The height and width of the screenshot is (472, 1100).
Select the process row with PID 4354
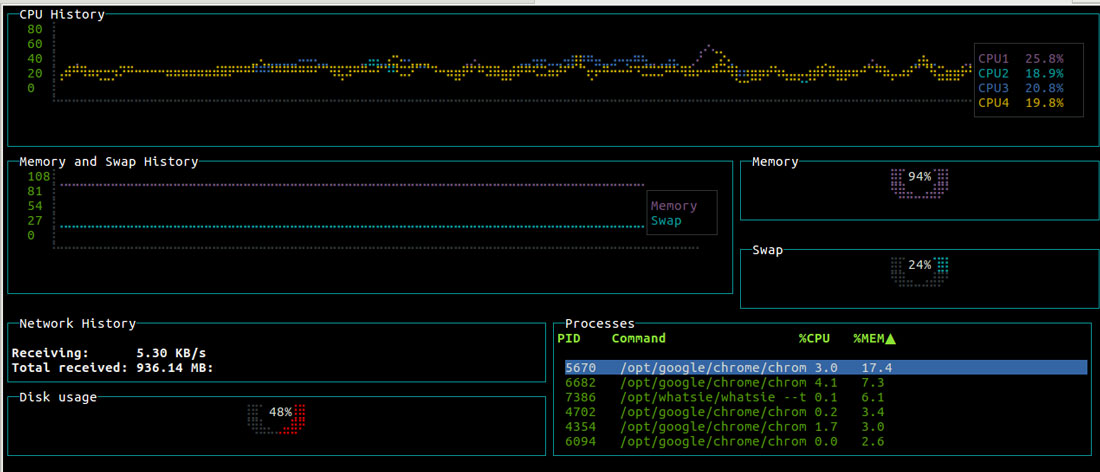[x=826, y=427]
